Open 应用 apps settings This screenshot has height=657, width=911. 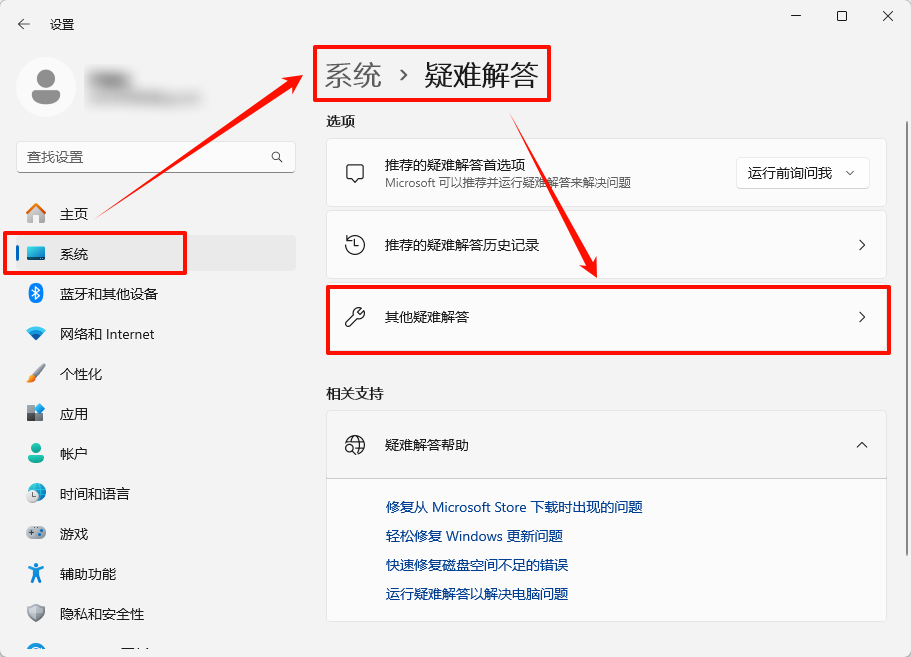point(73,414)
